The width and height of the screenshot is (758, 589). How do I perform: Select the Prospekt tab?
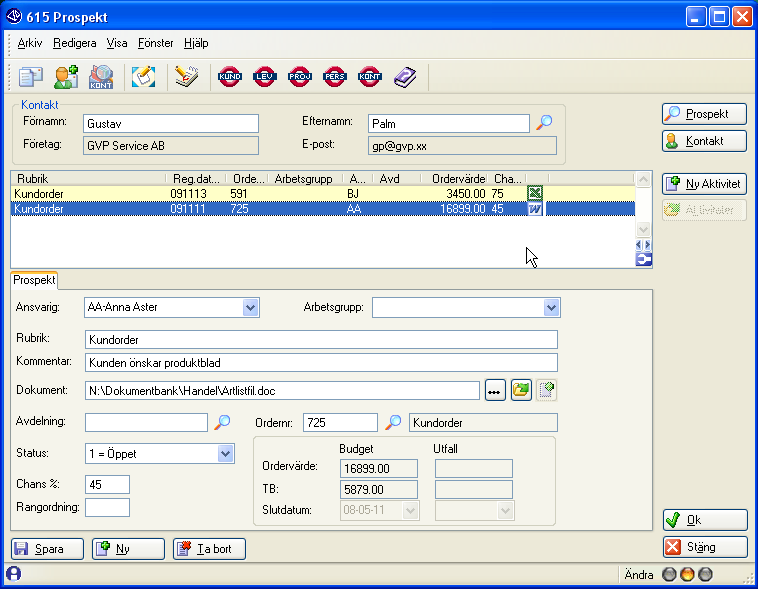click(34, 280)
